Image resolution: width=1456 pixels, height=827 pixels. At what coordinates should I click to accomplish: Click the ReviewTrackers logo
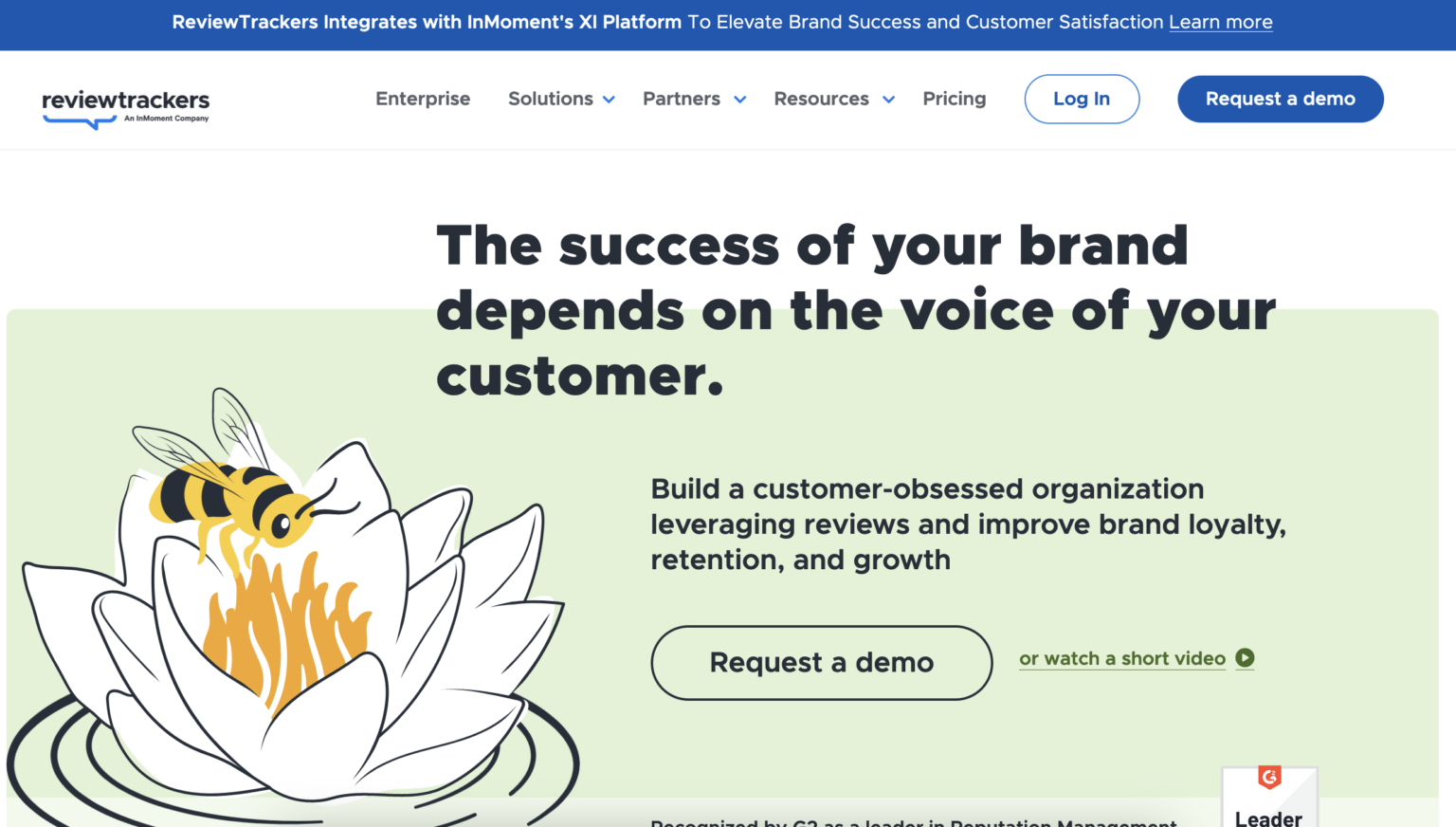[124, 107]
